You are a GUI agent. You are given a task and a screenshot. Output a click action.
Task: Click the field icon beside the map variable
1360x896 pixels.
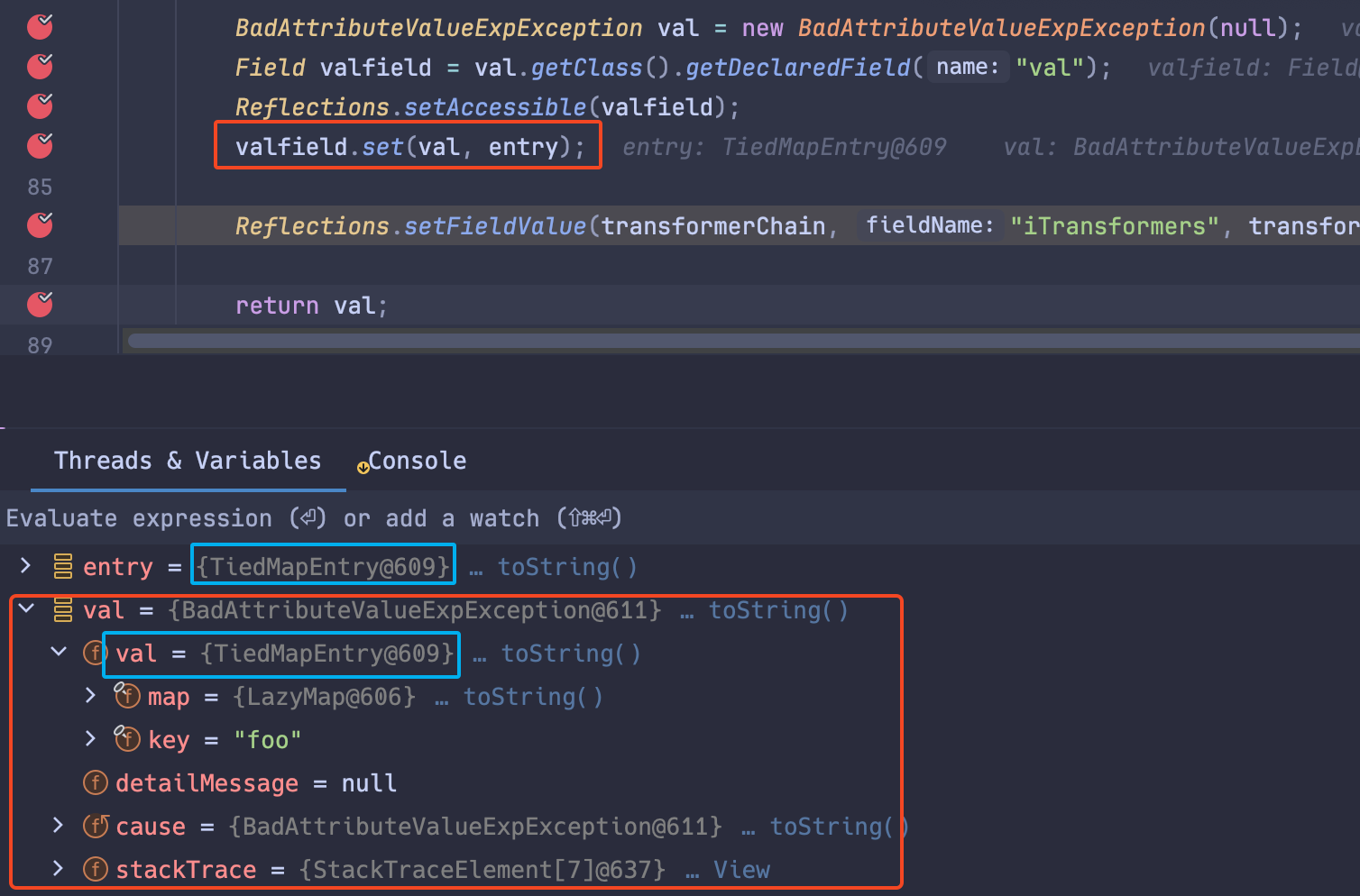pyautogui.click(x=127, y=696)
